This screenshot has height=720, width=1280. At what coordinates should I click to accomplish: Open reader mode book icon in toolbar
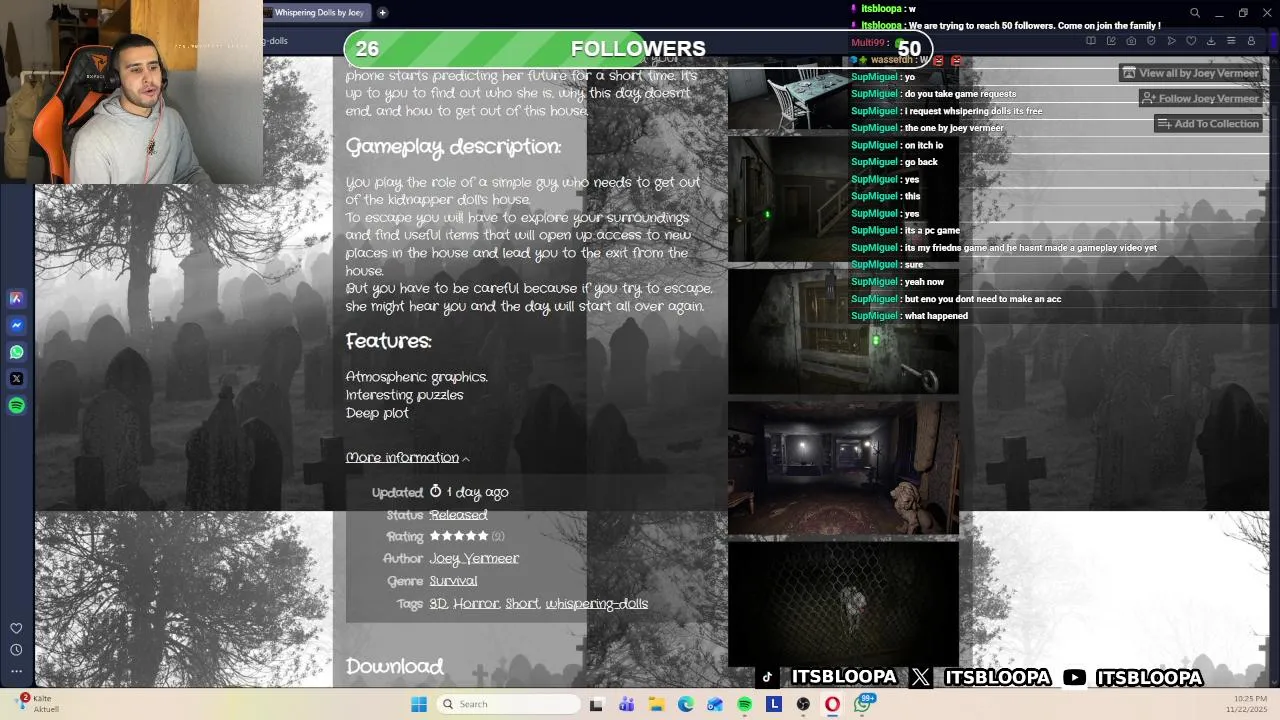click(x=1091, y=41)
